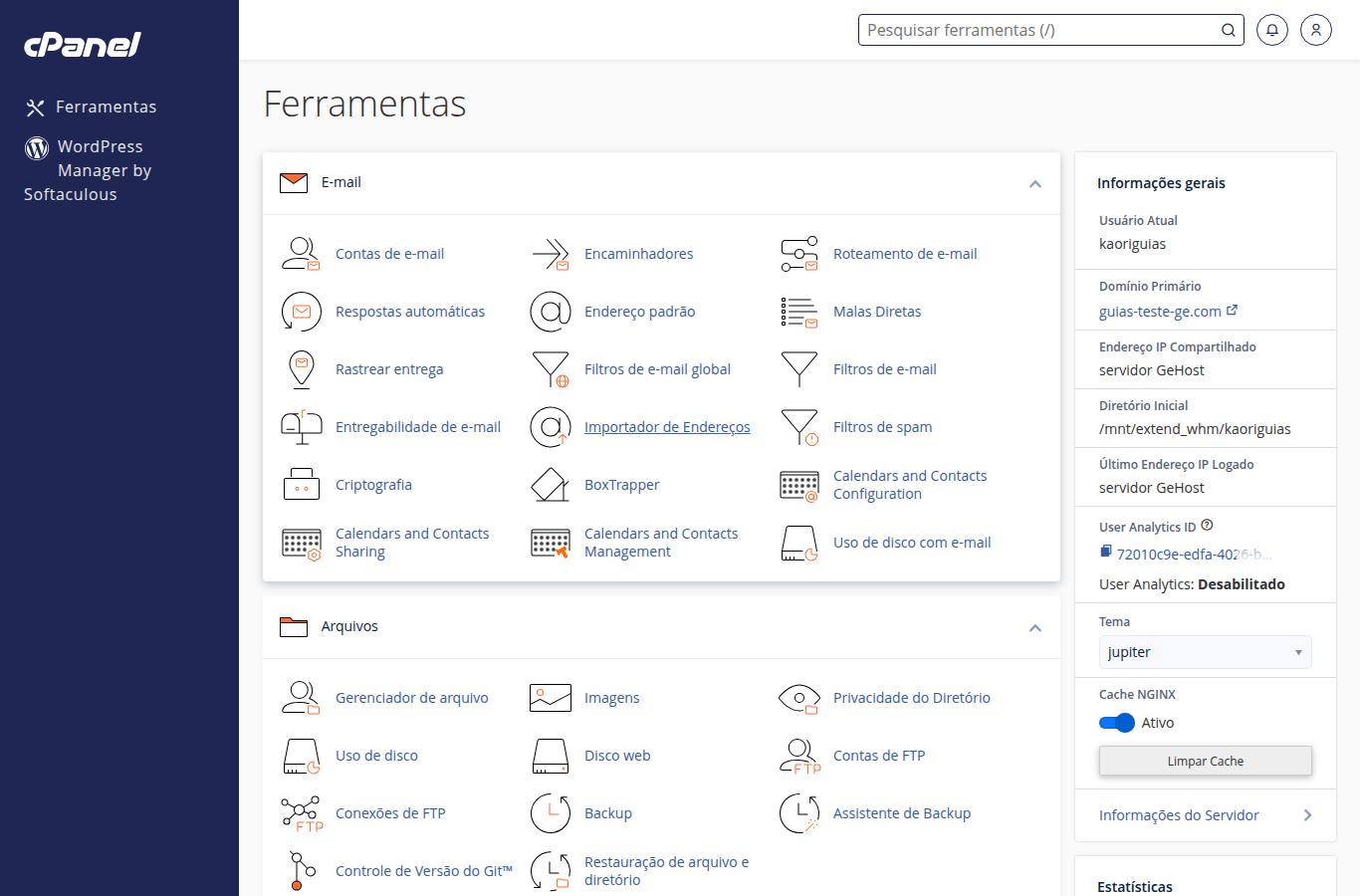1360x896 pixels.
Task: Open Calendars and Contacts Configuration link
Action: tap(910, 485)
